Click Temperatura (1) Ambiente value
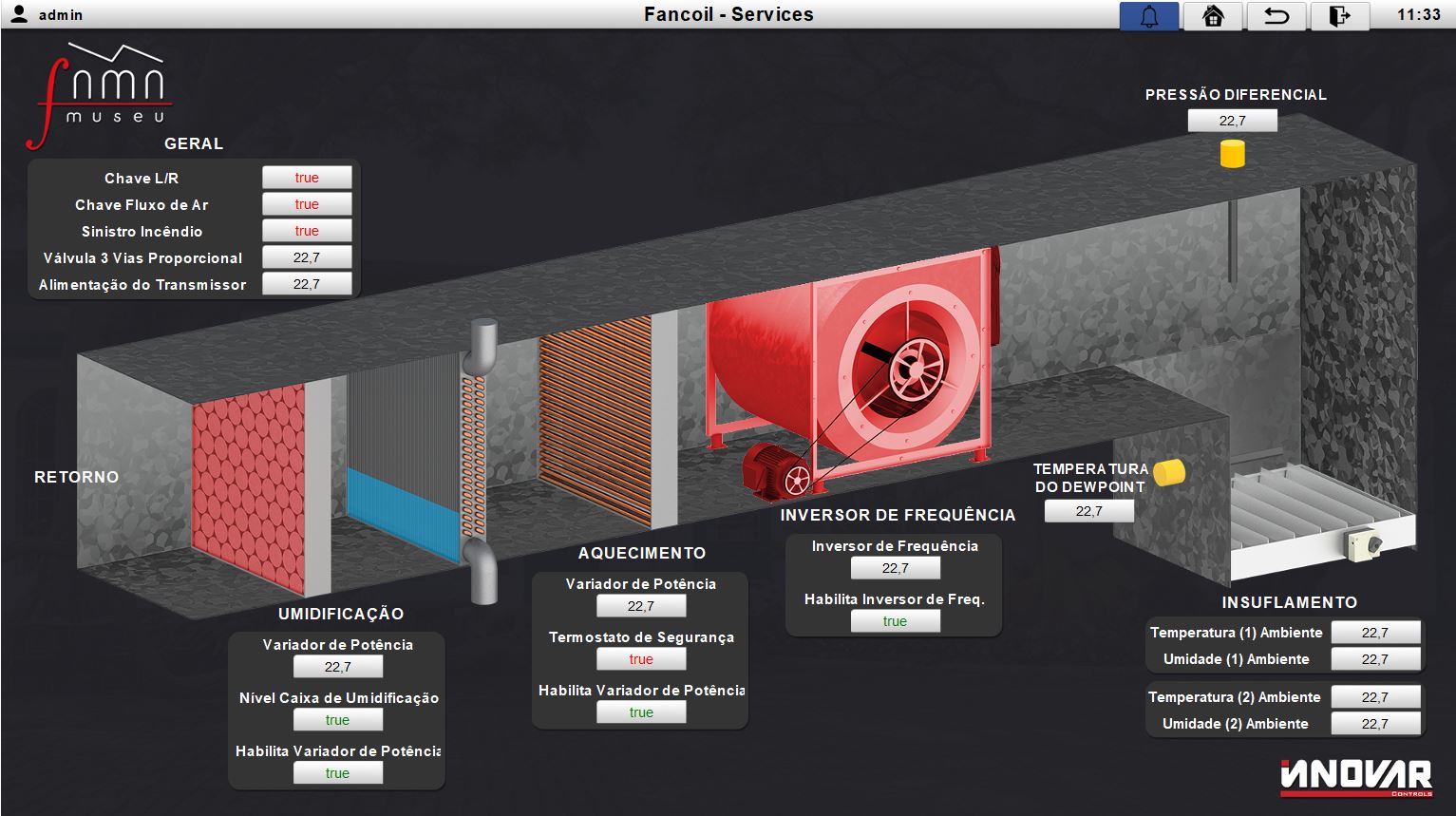The height and width of the screenshot is (816, 1456). 1375,633
